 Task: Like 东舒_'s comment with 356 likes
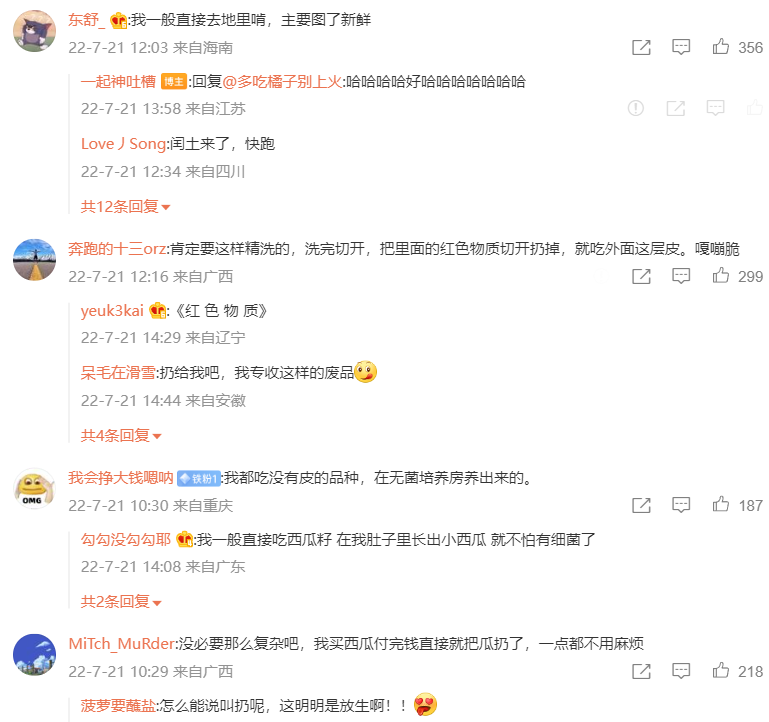(x=720, y=47)
